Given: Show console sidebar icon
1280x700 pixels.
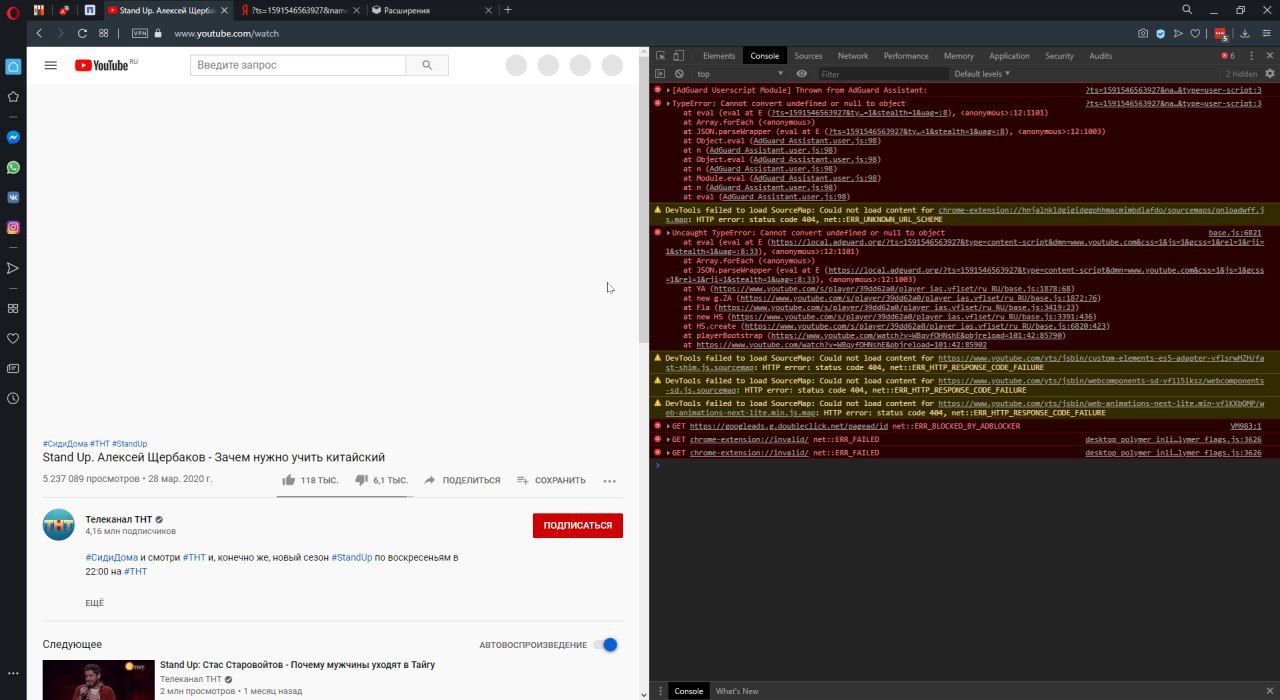Looking at the screenshot, I should click(x=660, y=74).
